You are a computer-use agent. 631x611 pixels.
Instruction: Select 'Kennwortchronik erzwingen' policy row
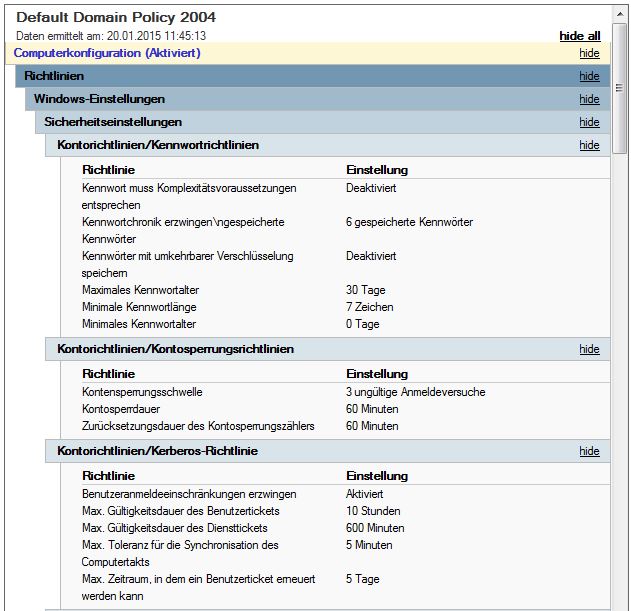tap(183, 230)
